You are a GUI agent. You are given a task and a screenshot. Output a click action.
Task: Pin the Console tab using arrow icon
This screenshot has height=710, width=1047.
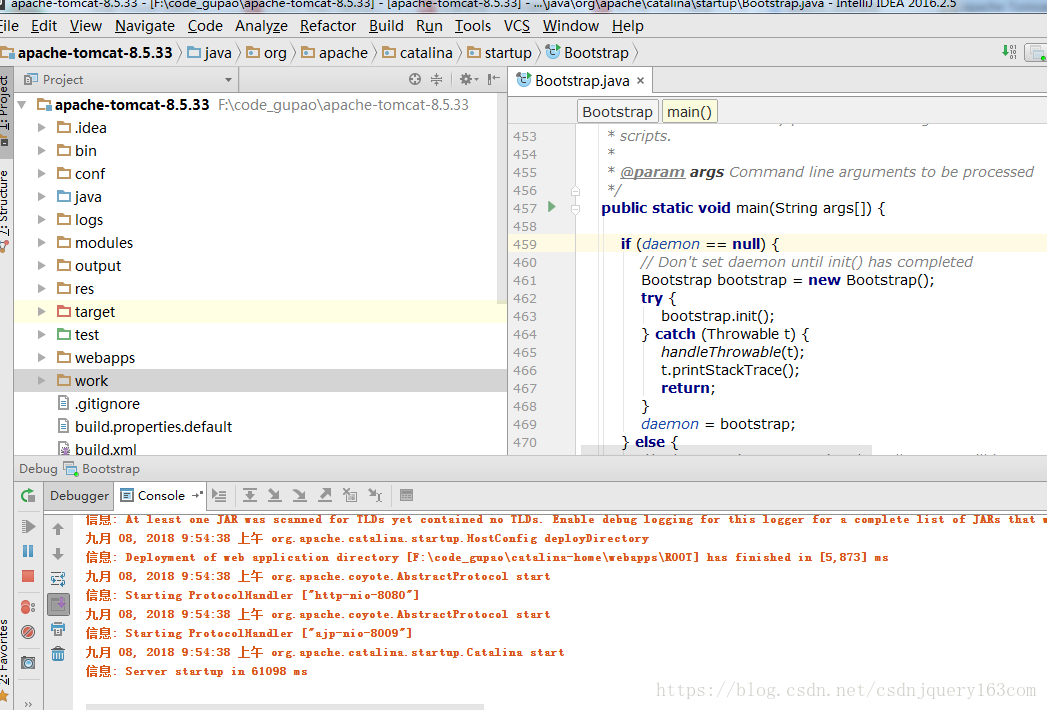[197, 495]
